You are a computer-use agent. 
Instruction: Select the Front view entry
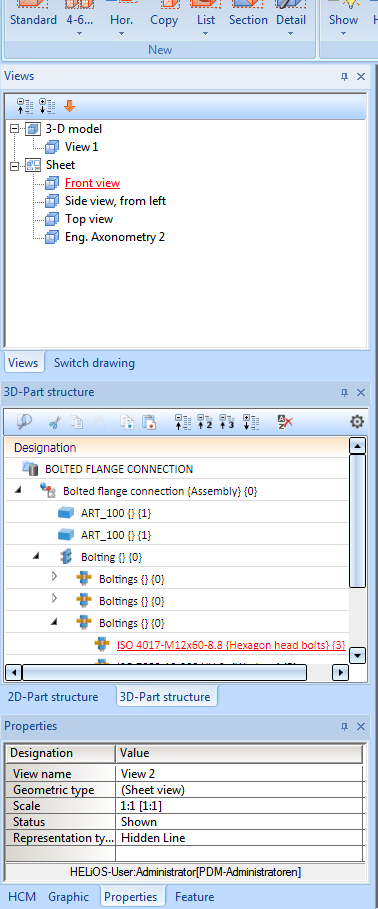[92, 183]
